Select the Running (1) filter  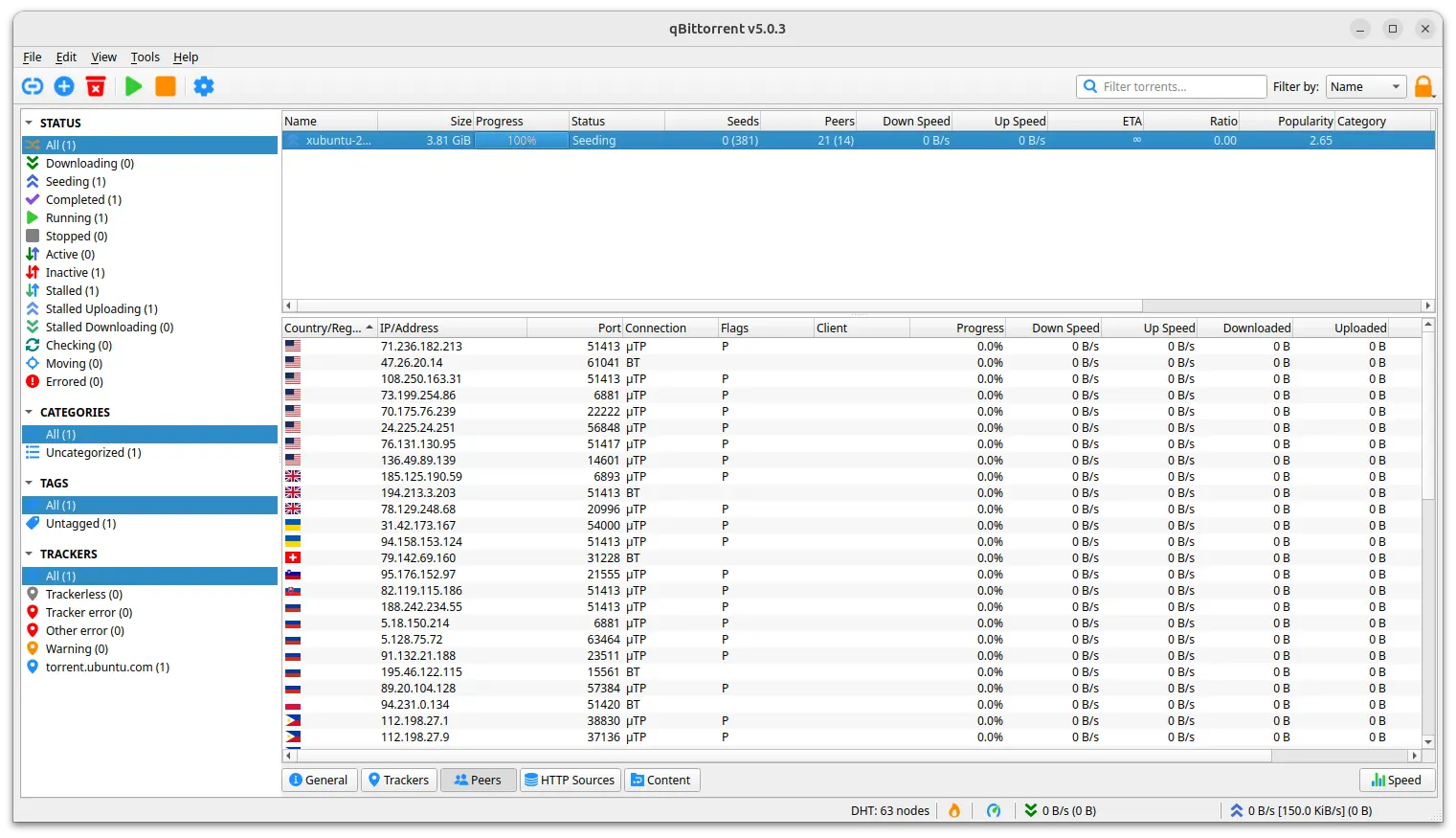pyautogui.click(x=149, y=218)
